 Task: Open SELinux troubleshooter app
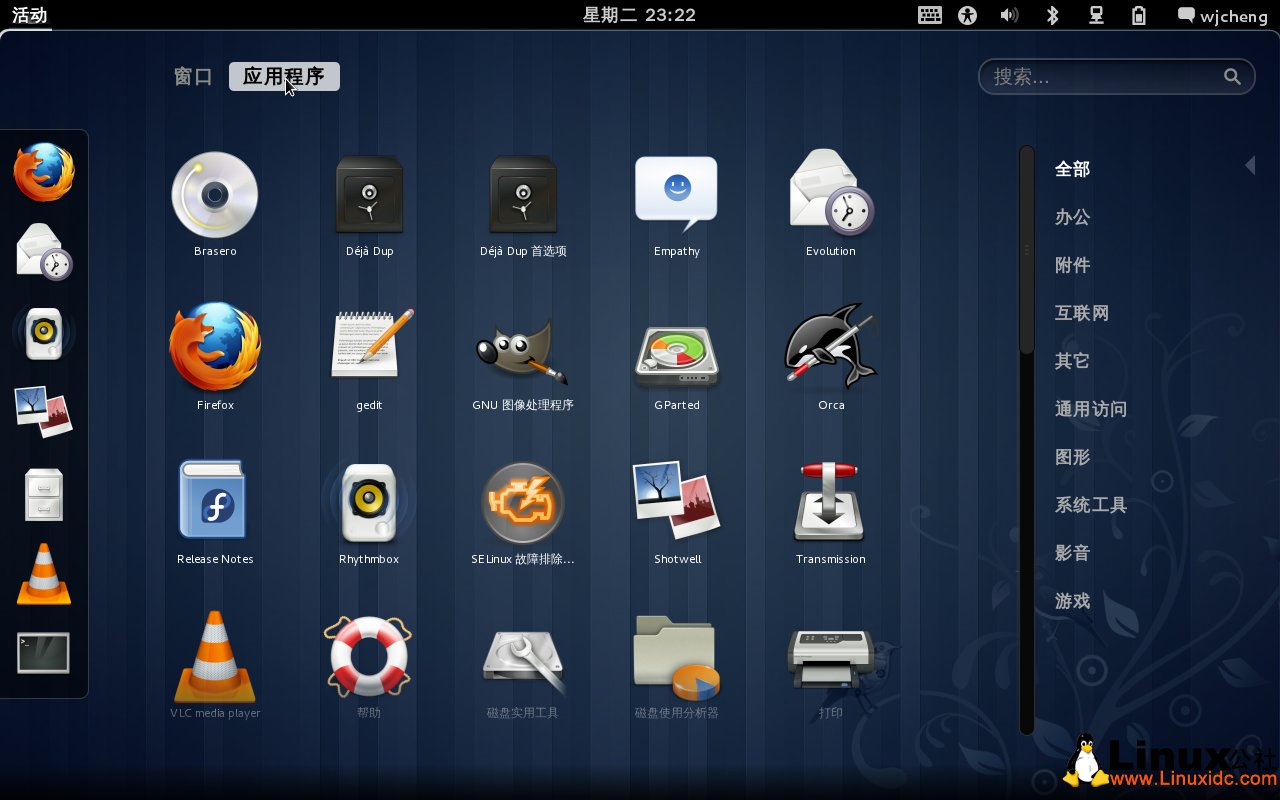click(522, 505)
